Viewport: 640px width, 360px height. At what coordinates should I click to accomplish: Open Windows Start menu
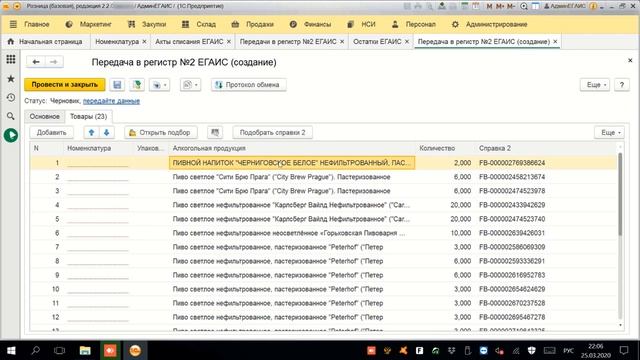click(11, 350)
